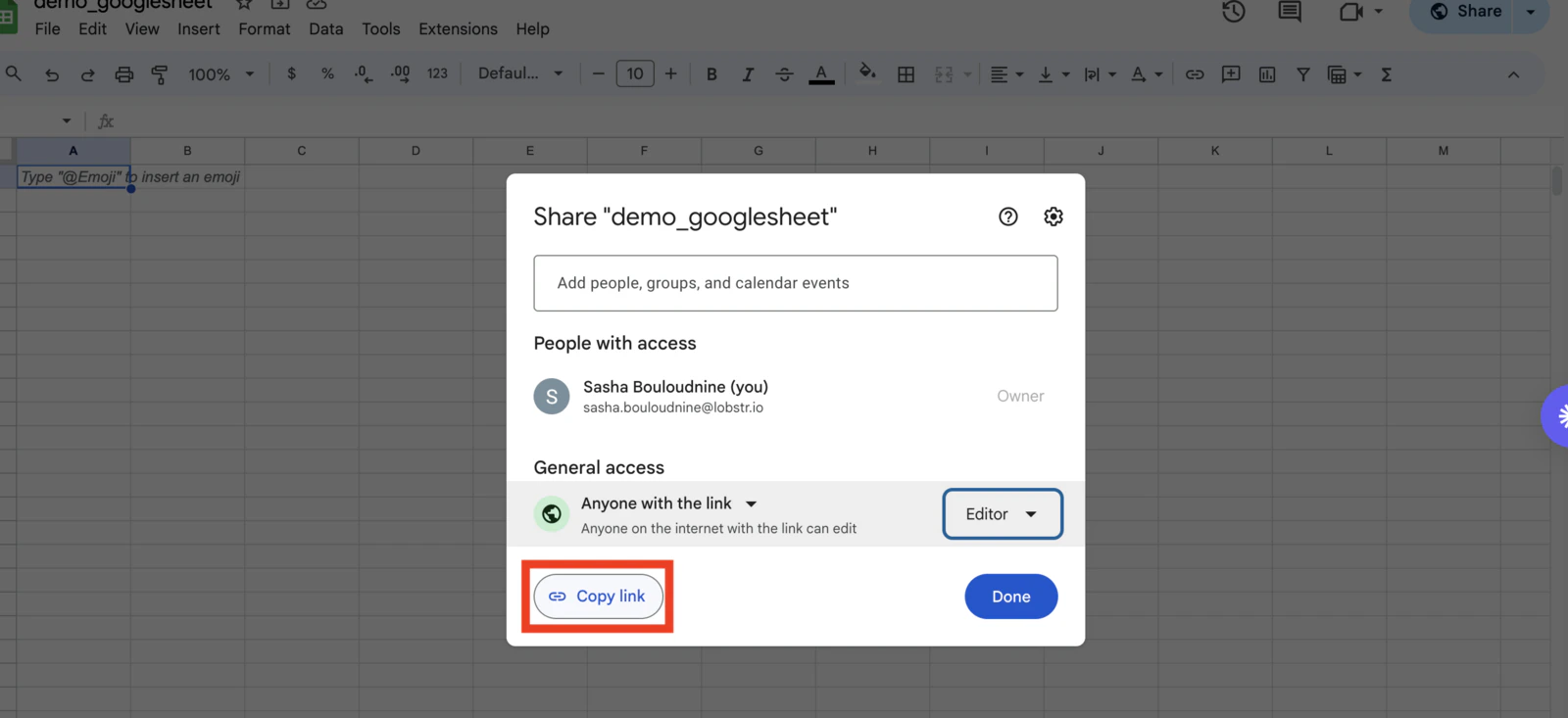The height and width of the screenshot is (718, 1568).
Task: Open the name box dropdown arrow
Action: [x=67, y=121]
